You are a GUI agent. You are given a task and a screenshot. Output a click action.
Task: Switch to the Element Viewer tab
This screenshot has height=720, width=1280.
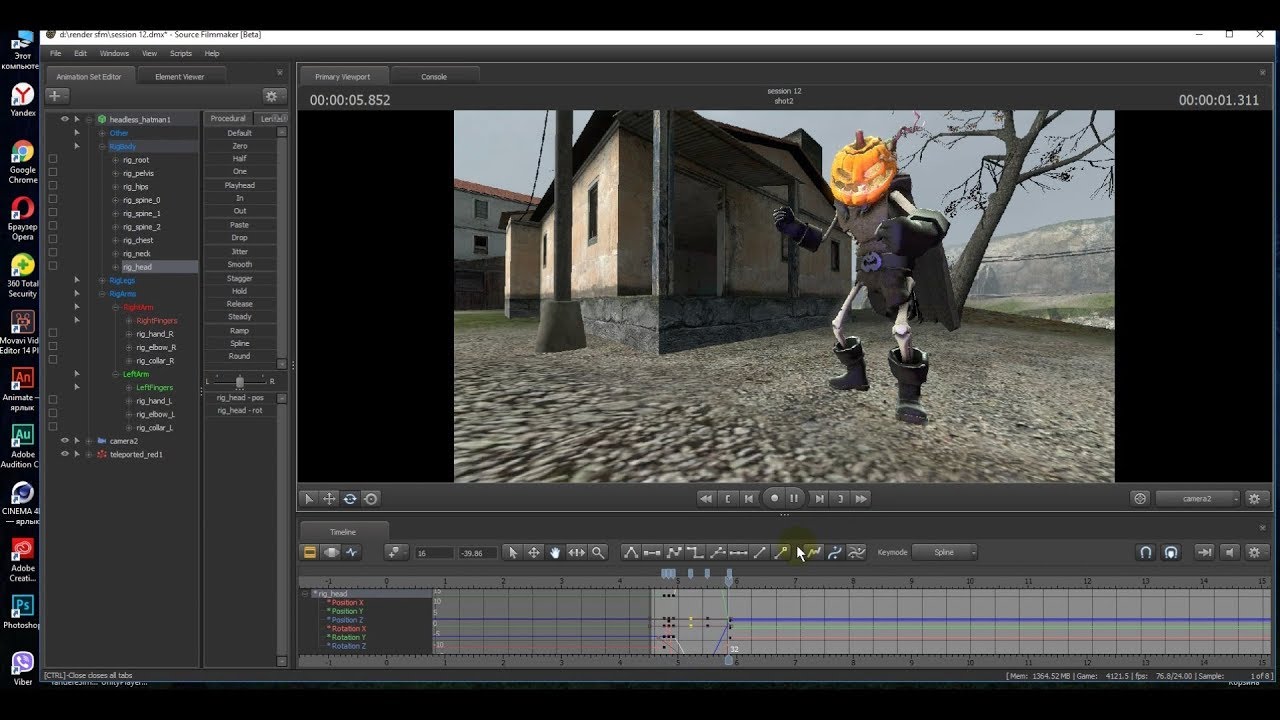click(179, 76)
